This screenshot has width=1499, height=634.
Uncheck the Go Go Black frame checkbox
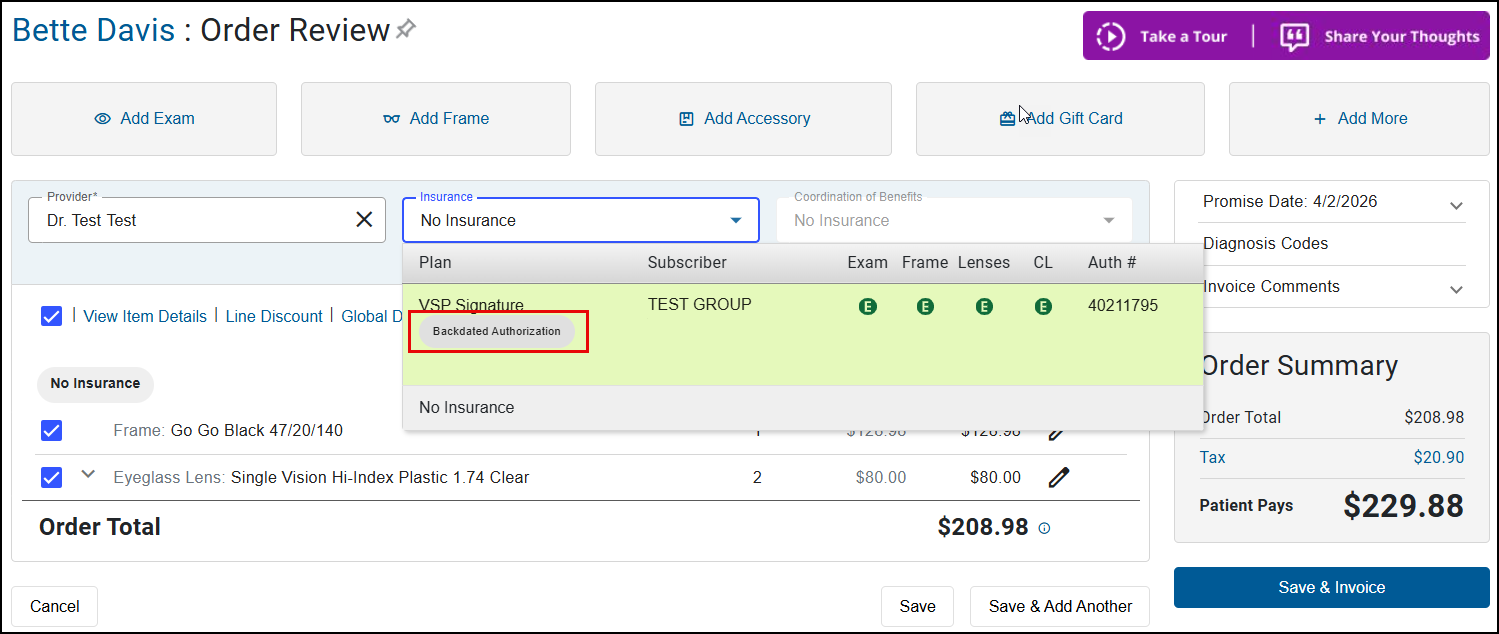pyautogui.click(x=52, y=430)
